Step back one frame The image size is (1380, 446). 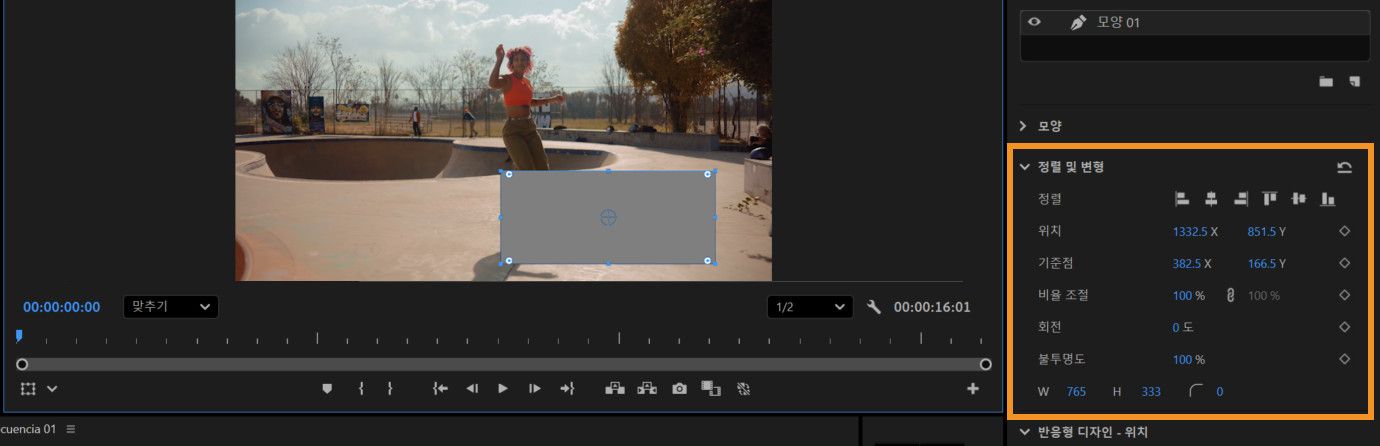pyautogui.click(x=472, y=388)
